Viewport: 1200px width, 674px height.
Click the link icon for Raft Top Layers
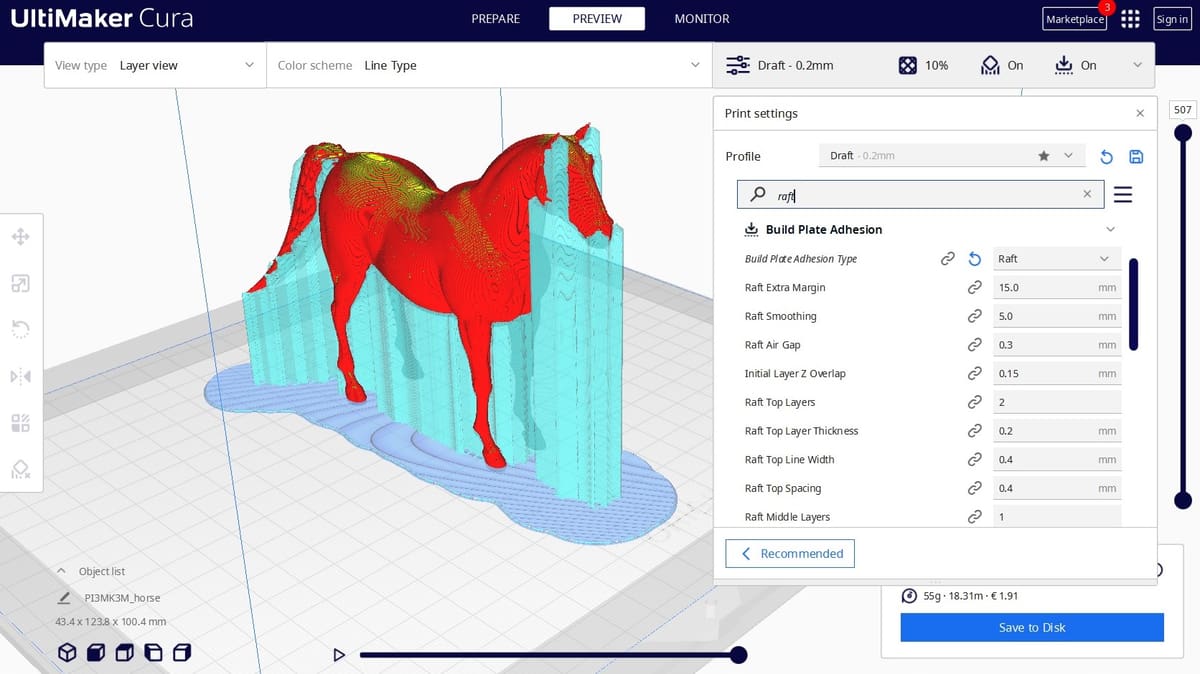pos(974,402)
